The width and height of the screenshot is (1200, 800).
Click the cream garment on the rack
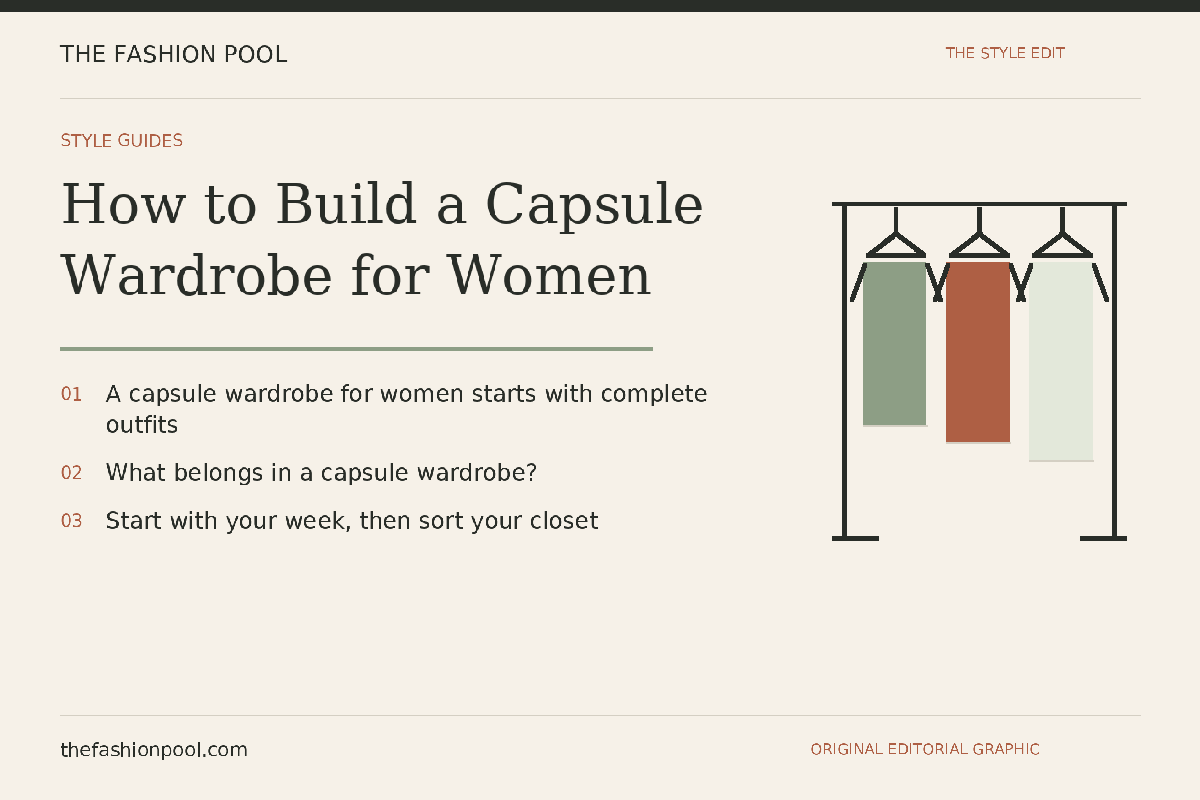[1061, 361]
